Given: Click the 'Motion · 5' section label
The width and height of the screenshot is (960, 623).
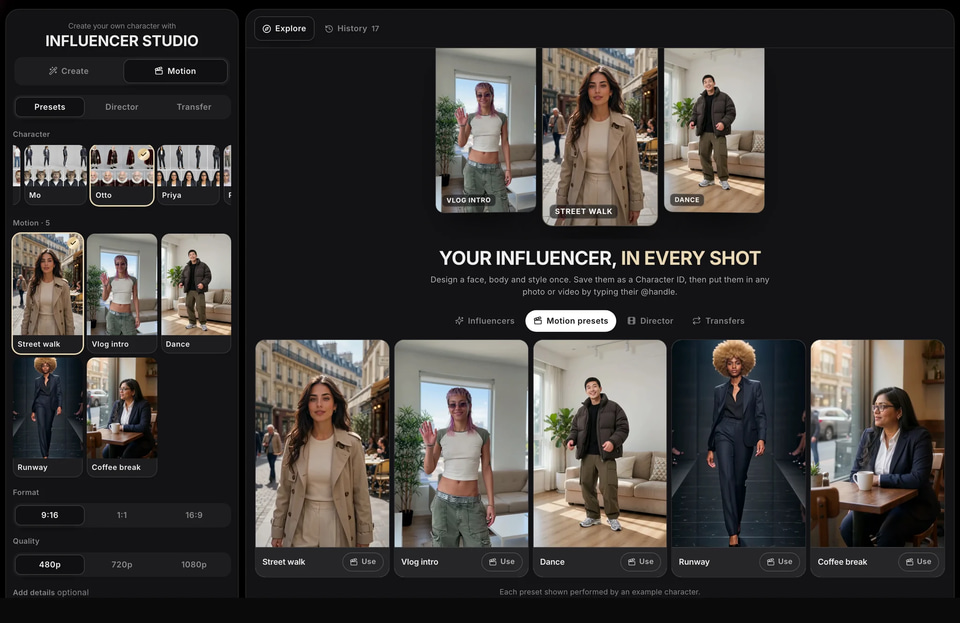Looking at the screenshot, I should [31, 223].
